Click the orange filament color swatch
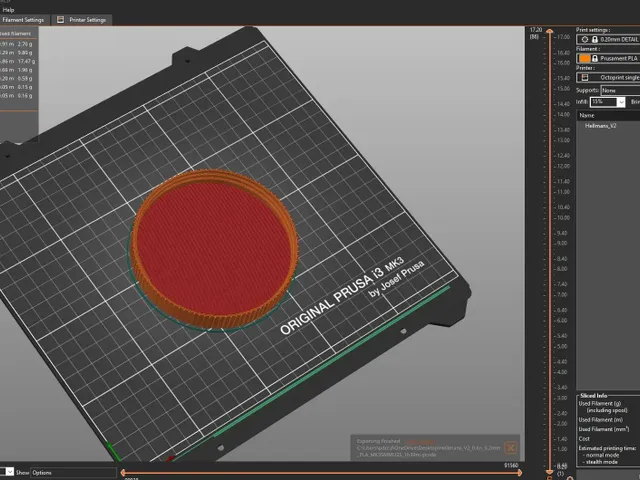Screen dimensions: 640x480 (x=584, y=58)
